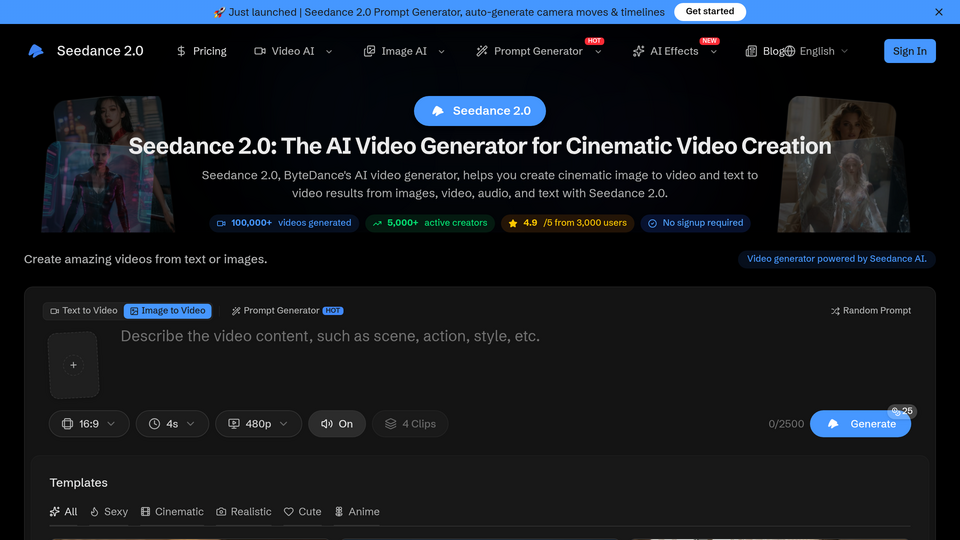
Task: Open the Blog link
Action: 765,51
